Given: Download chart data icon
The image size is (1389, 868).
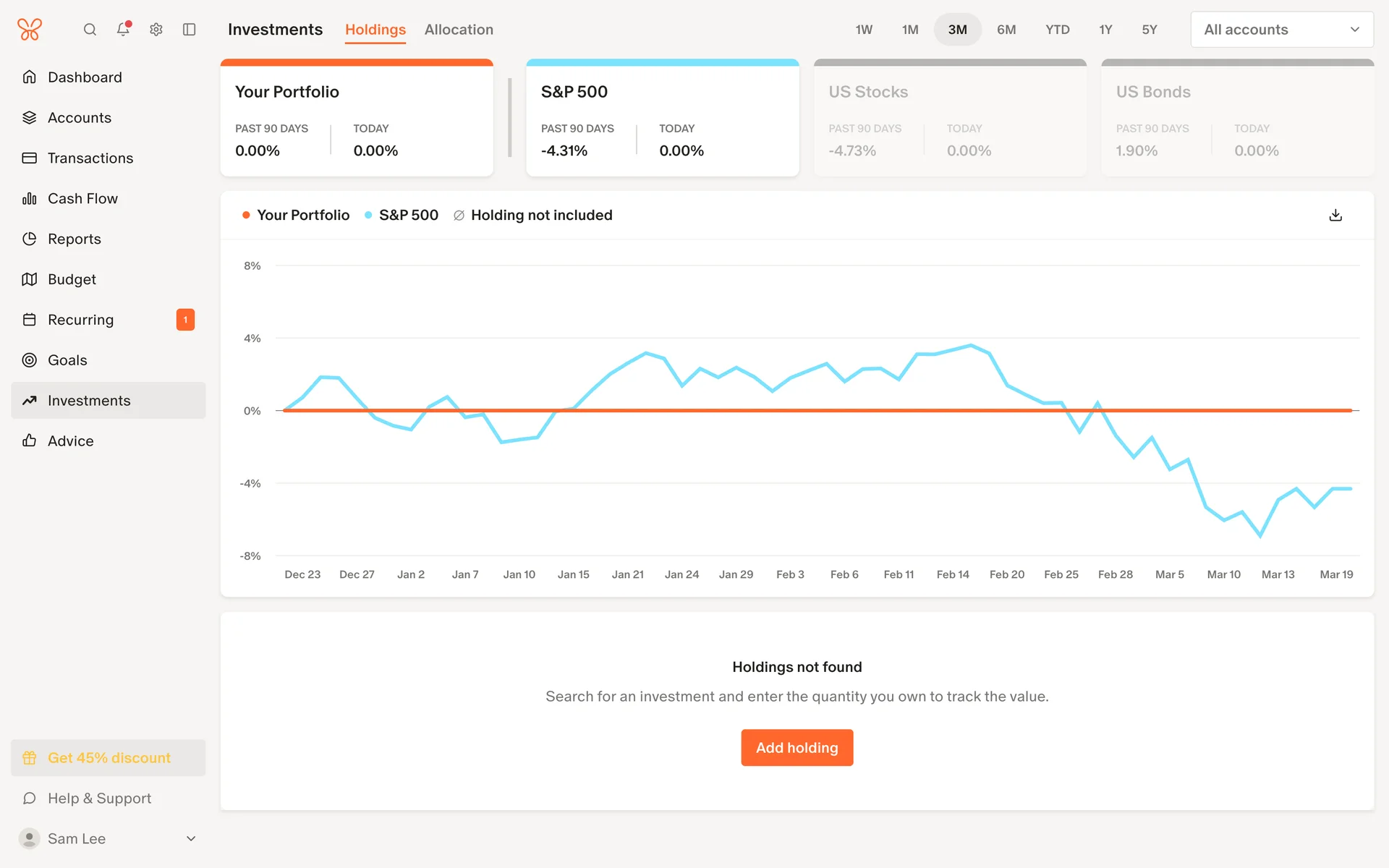Looking at the screenshot, I should pos(1335,216).
